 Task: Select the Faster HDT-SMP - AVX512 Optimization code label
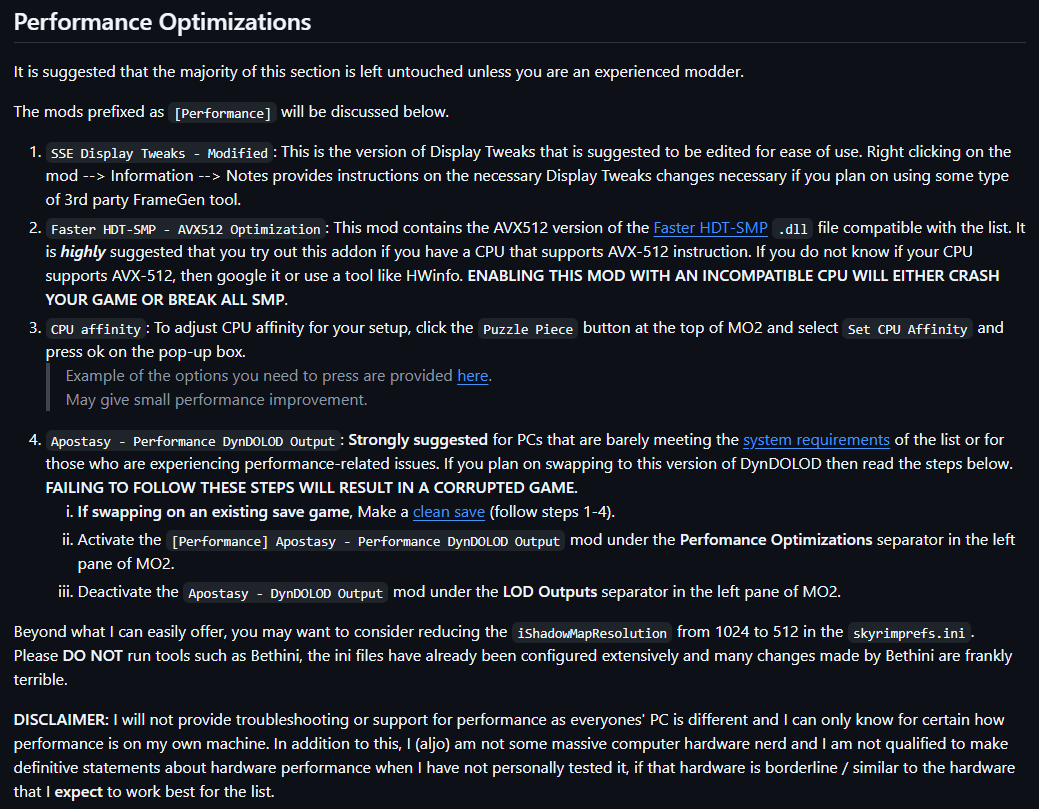(x=186, y=229)
